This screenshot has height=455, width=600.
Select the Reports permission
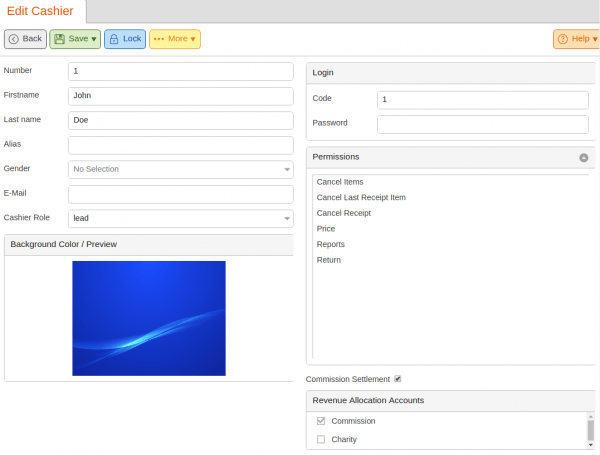point(450,245)
